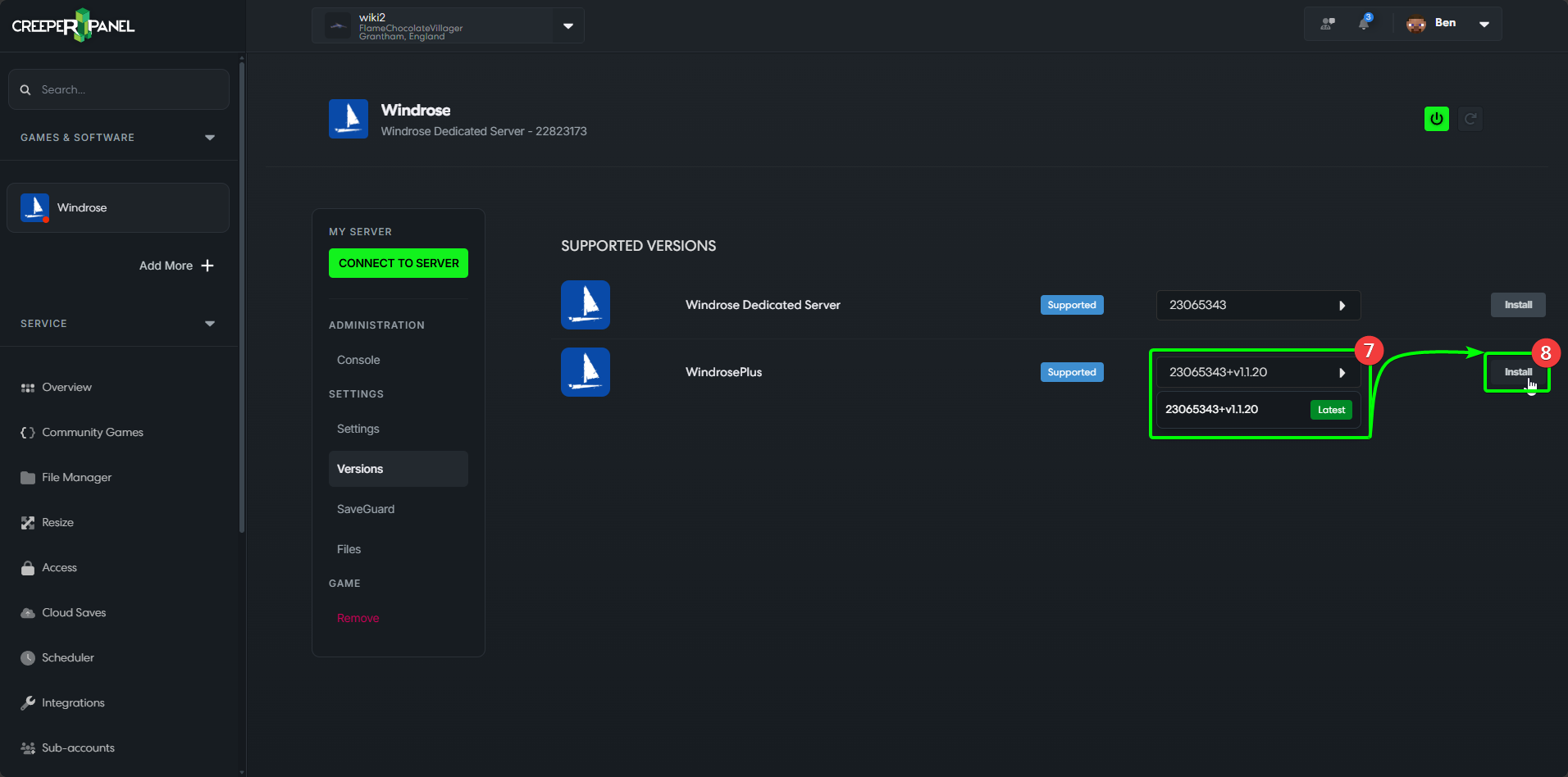Open the Console page
Viewport: 1568px width, 777px height.
pos(358,360)
